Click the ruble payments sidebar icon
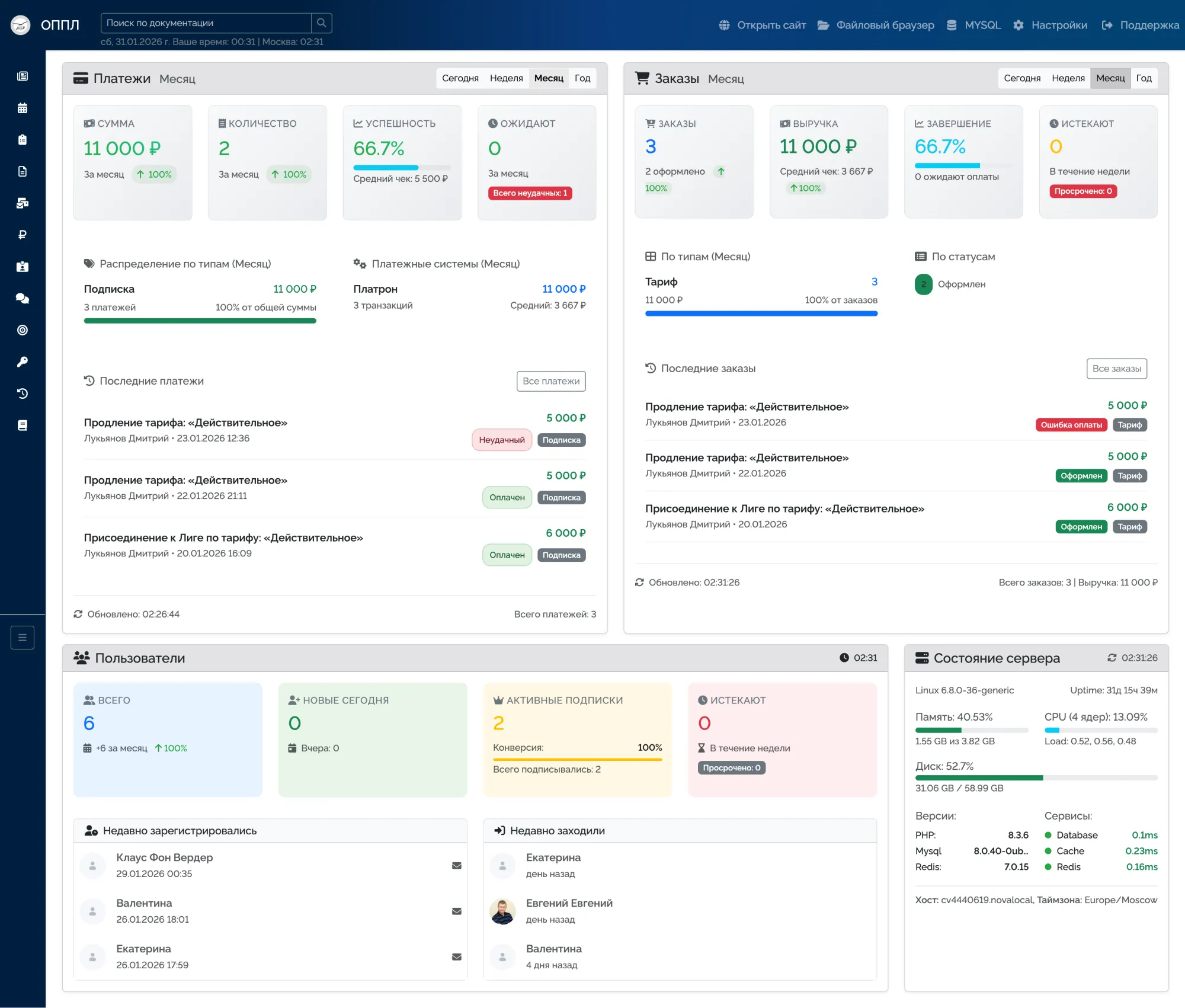Image resolution: width=1185 pixels, height=1008 pixels. click(23, 235)
